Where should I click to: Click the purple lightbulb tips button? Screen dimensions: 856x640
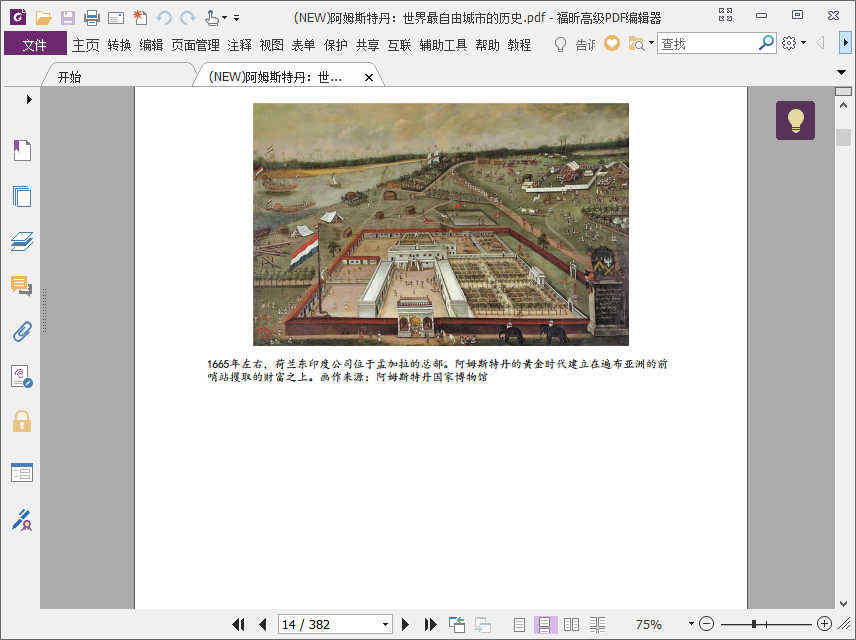point(795,120)
